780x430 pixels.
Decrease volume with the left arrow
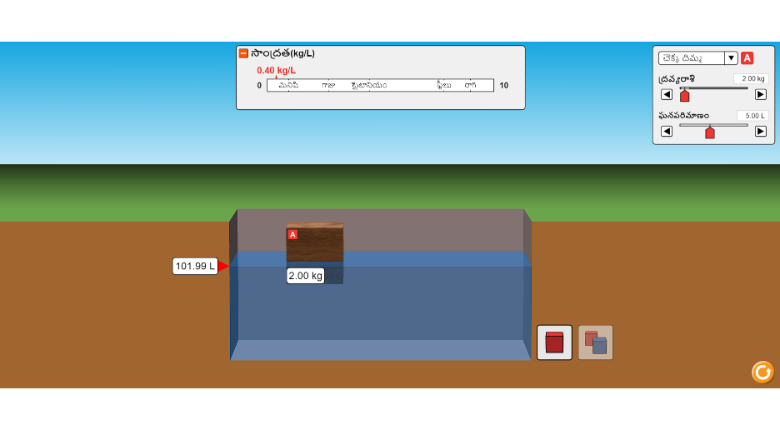[667, 131]
